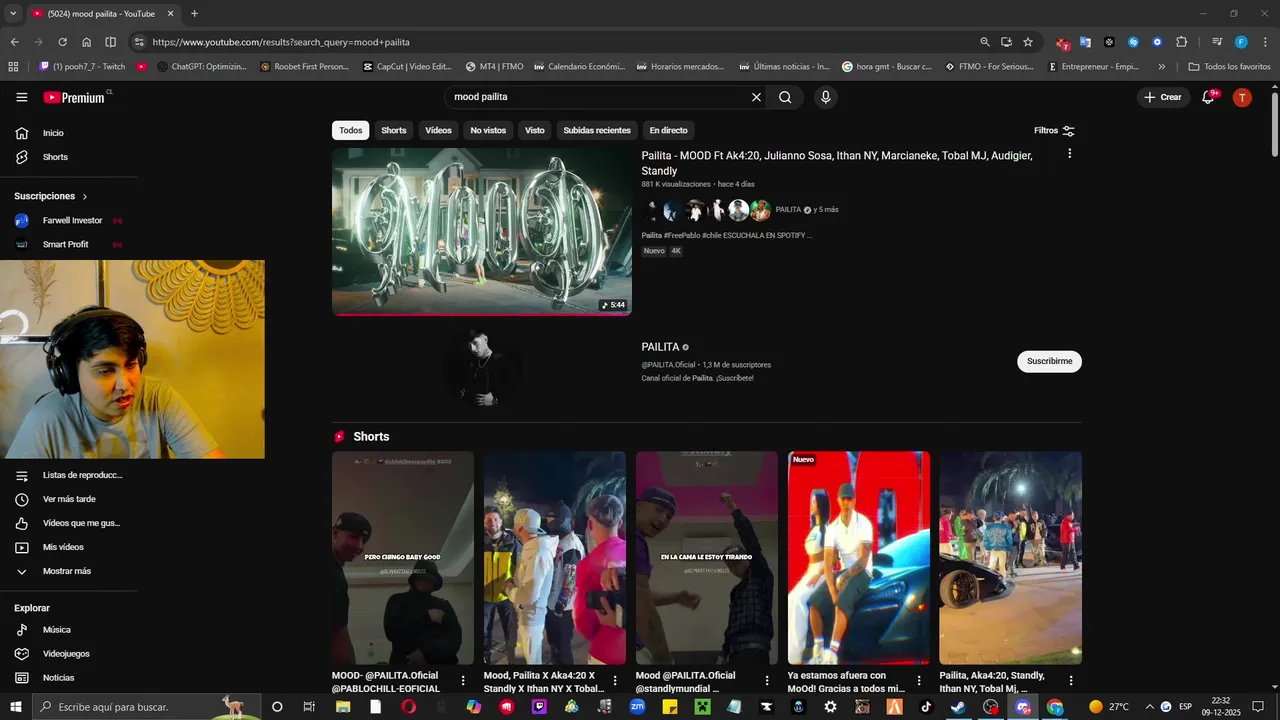Open the Ya estamos afuera short thumbnail
Viewport: 1280px width, 720px height.
(x=859, y=558)
